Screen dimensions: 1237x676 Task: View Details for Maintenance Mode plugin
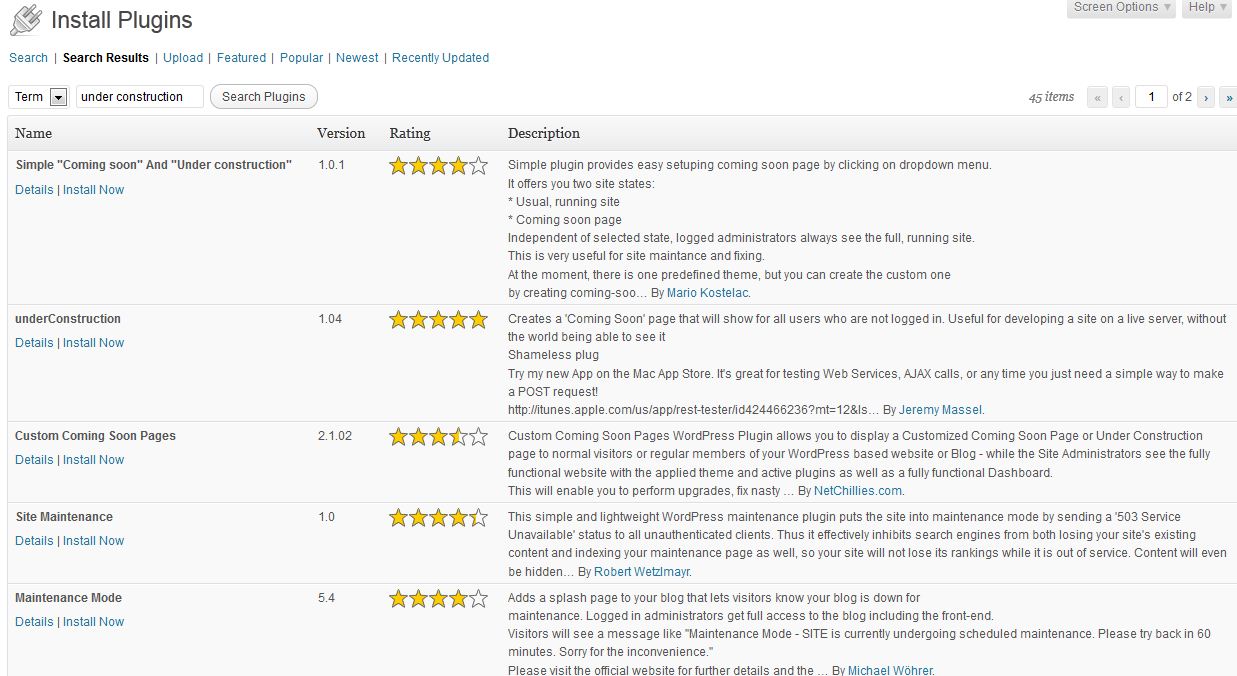tap(34, 622)
